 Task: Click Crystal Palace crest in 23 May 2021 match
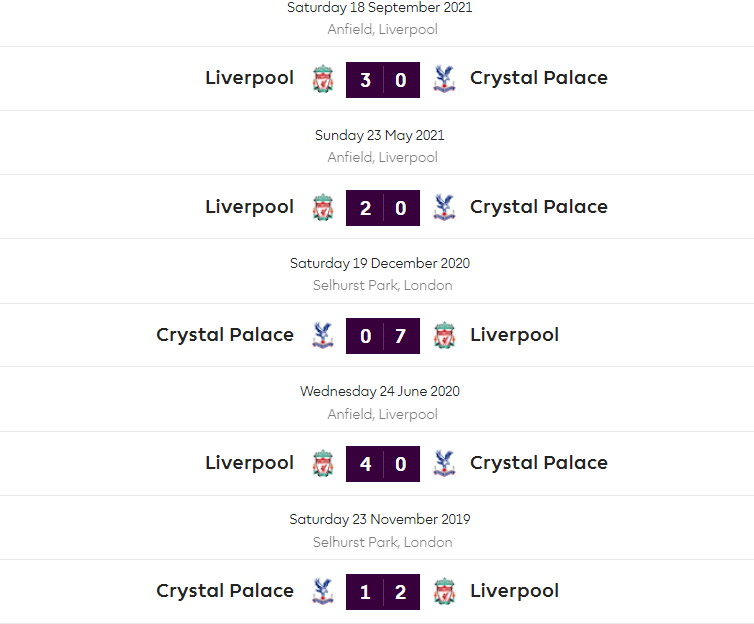point(444,207)
